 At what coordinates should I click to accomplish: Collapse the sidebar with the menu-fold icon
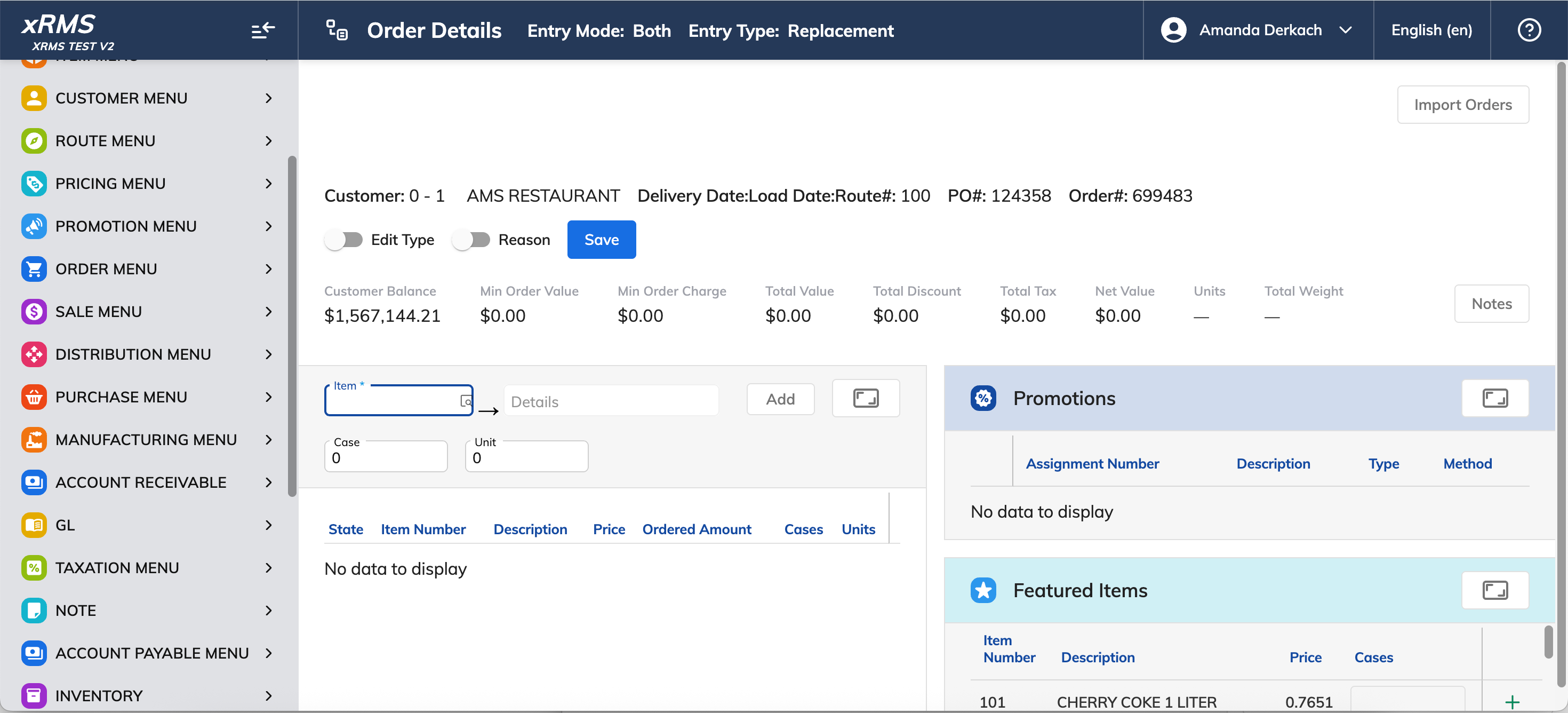(263, 30)
